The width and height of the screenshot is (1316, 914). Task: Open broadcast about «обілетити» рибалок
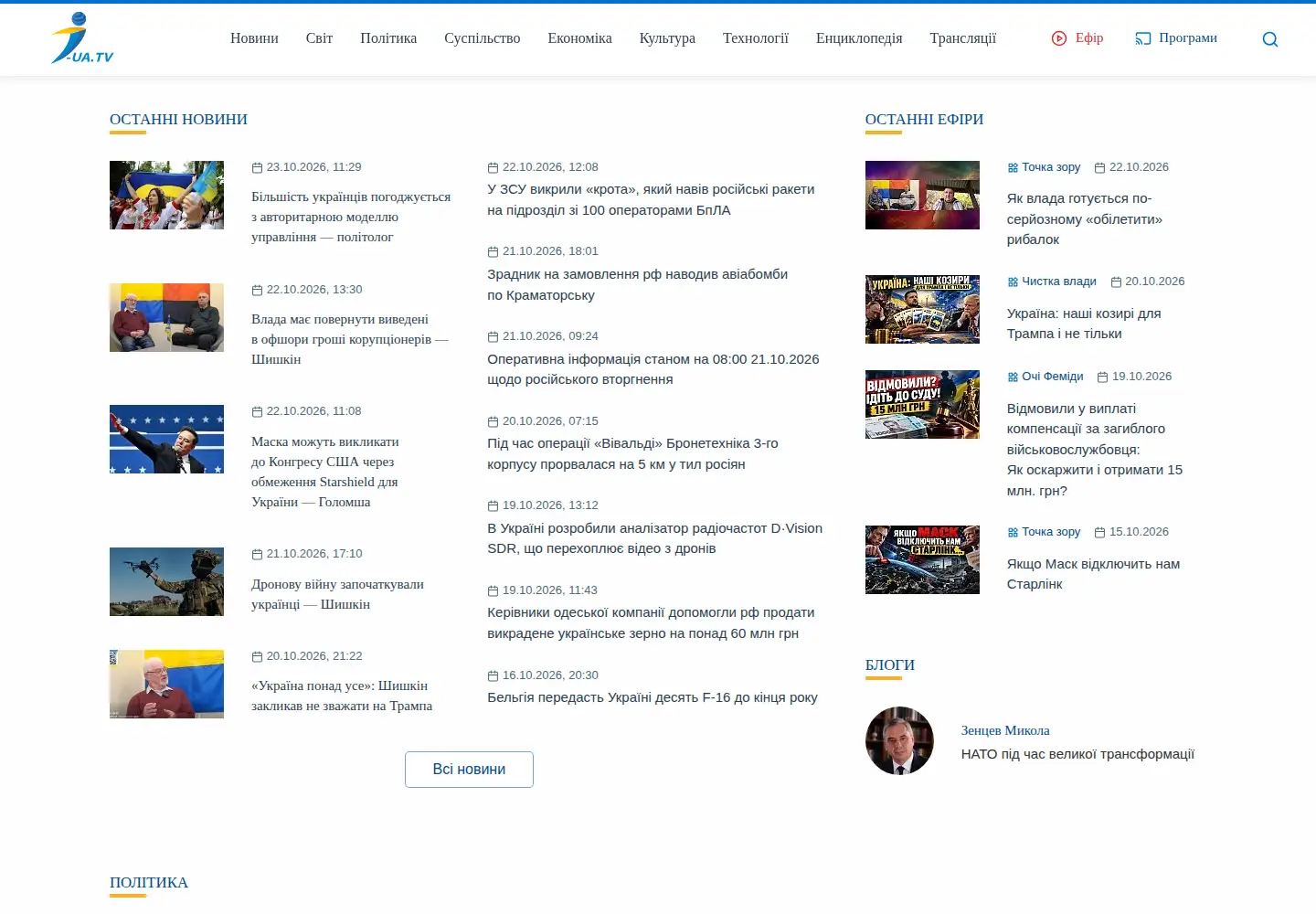(1085, 219)
